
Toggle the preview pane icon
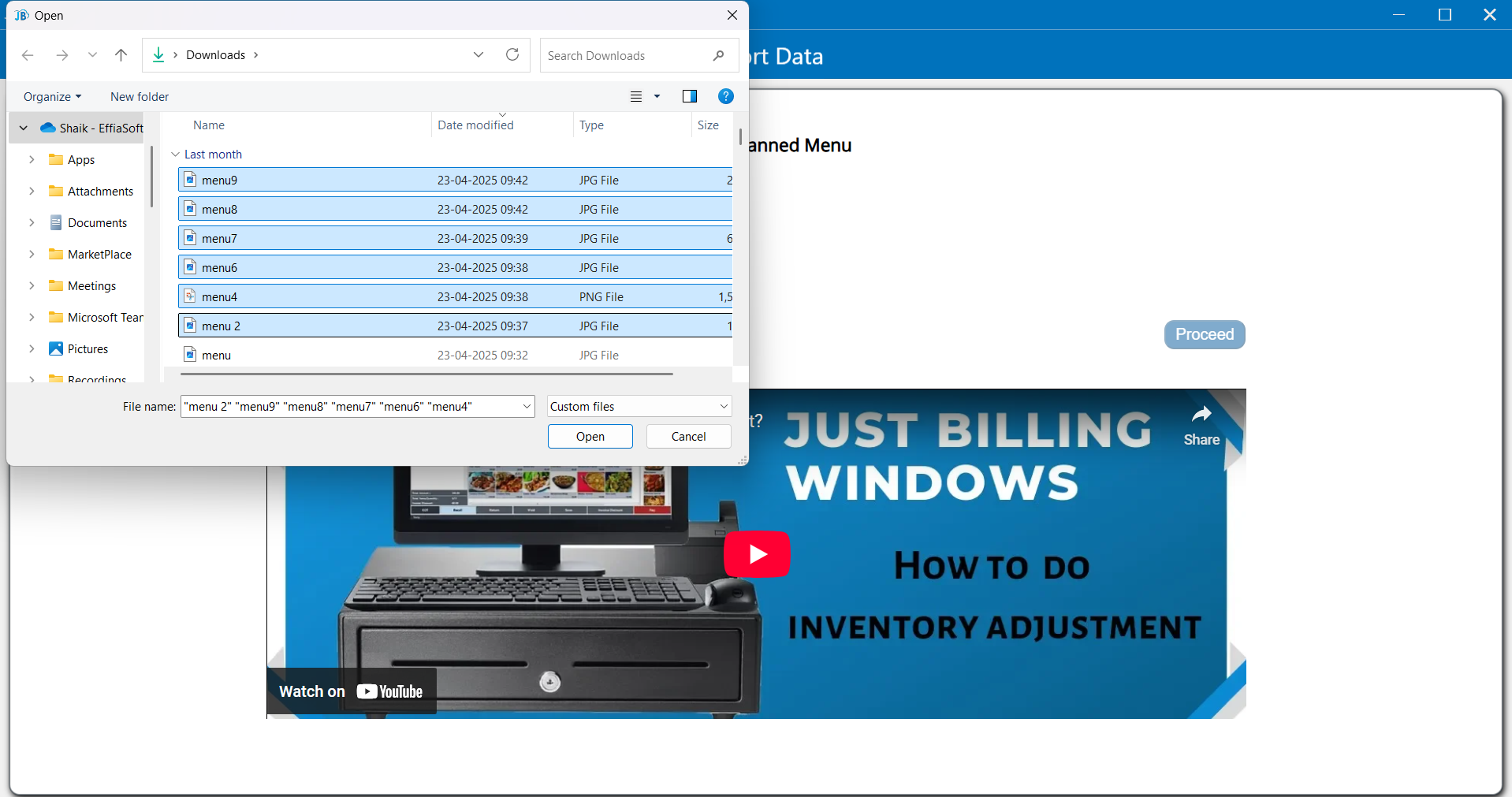point(689,96)
